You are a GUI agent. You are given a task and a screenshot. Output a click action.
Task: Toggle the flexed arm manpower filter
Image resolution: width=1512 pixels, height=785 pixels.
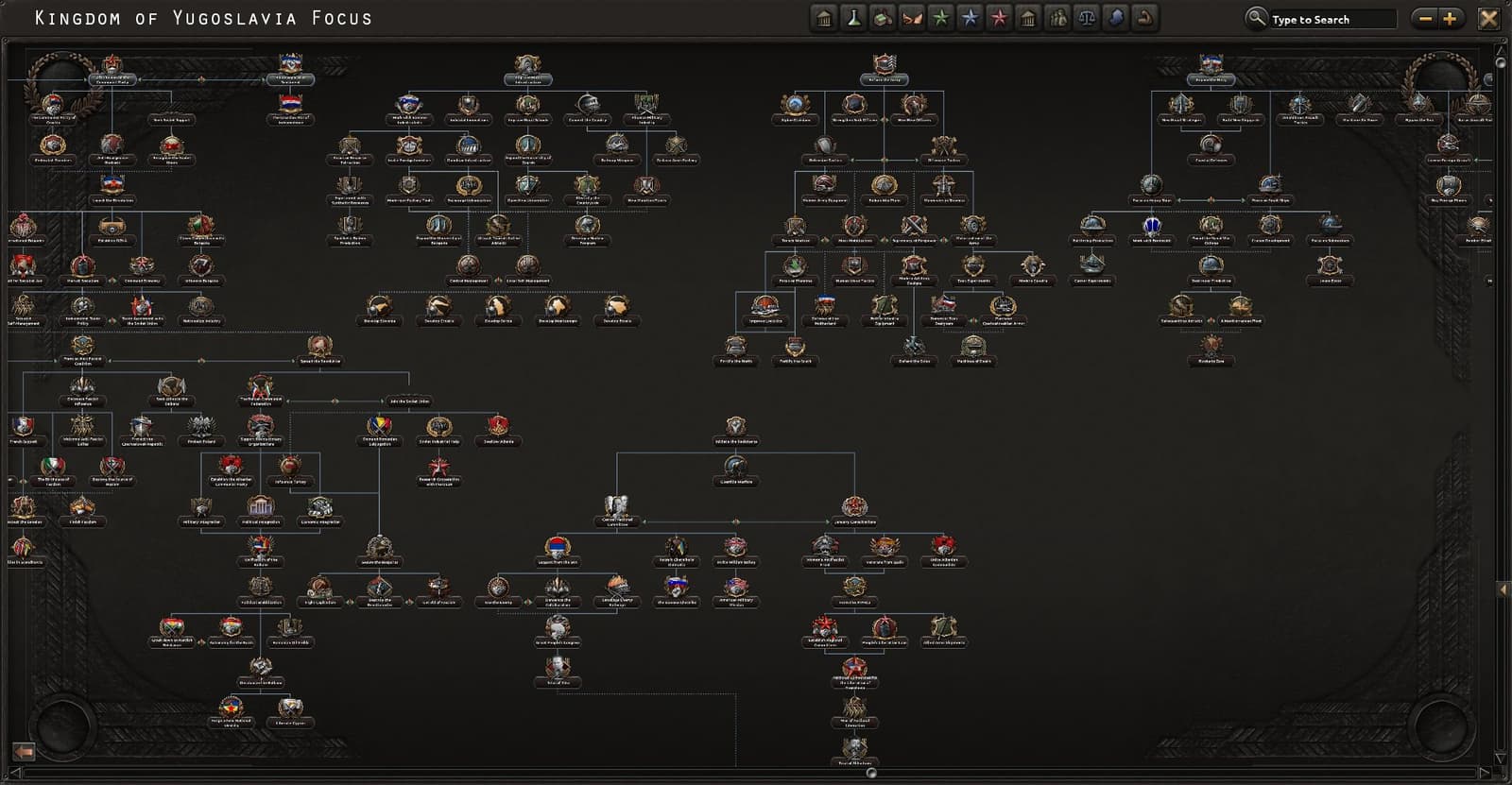pyautogui.click(x=1144, y=18)
